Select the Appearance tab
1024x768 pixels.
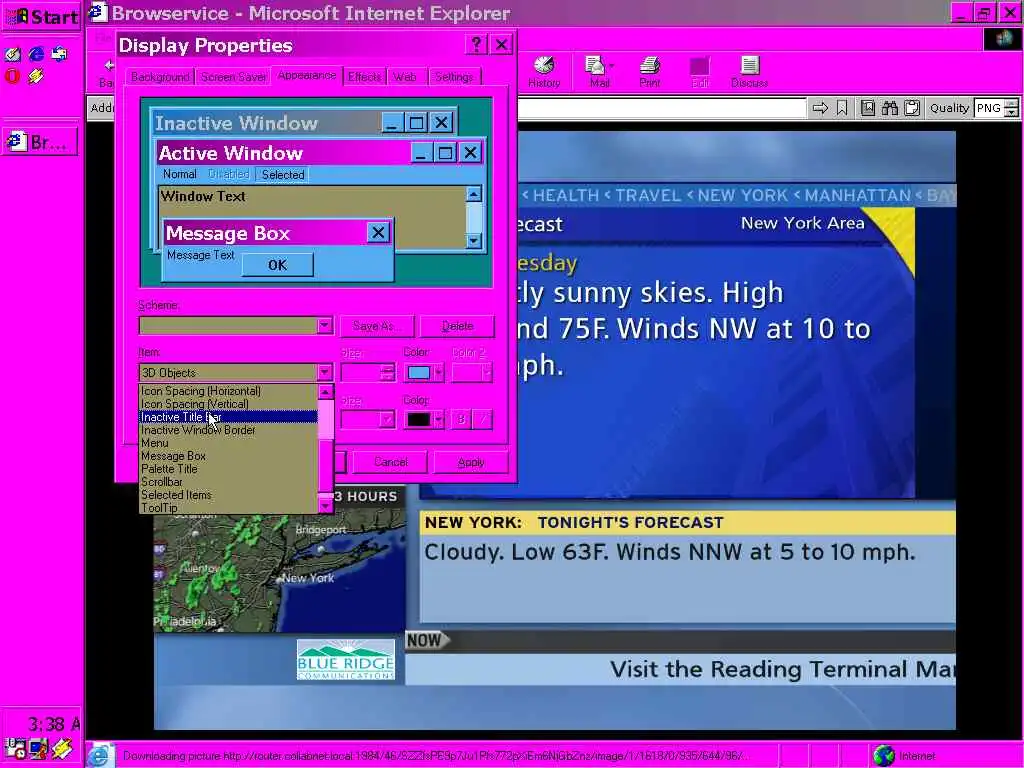[306, 75]
